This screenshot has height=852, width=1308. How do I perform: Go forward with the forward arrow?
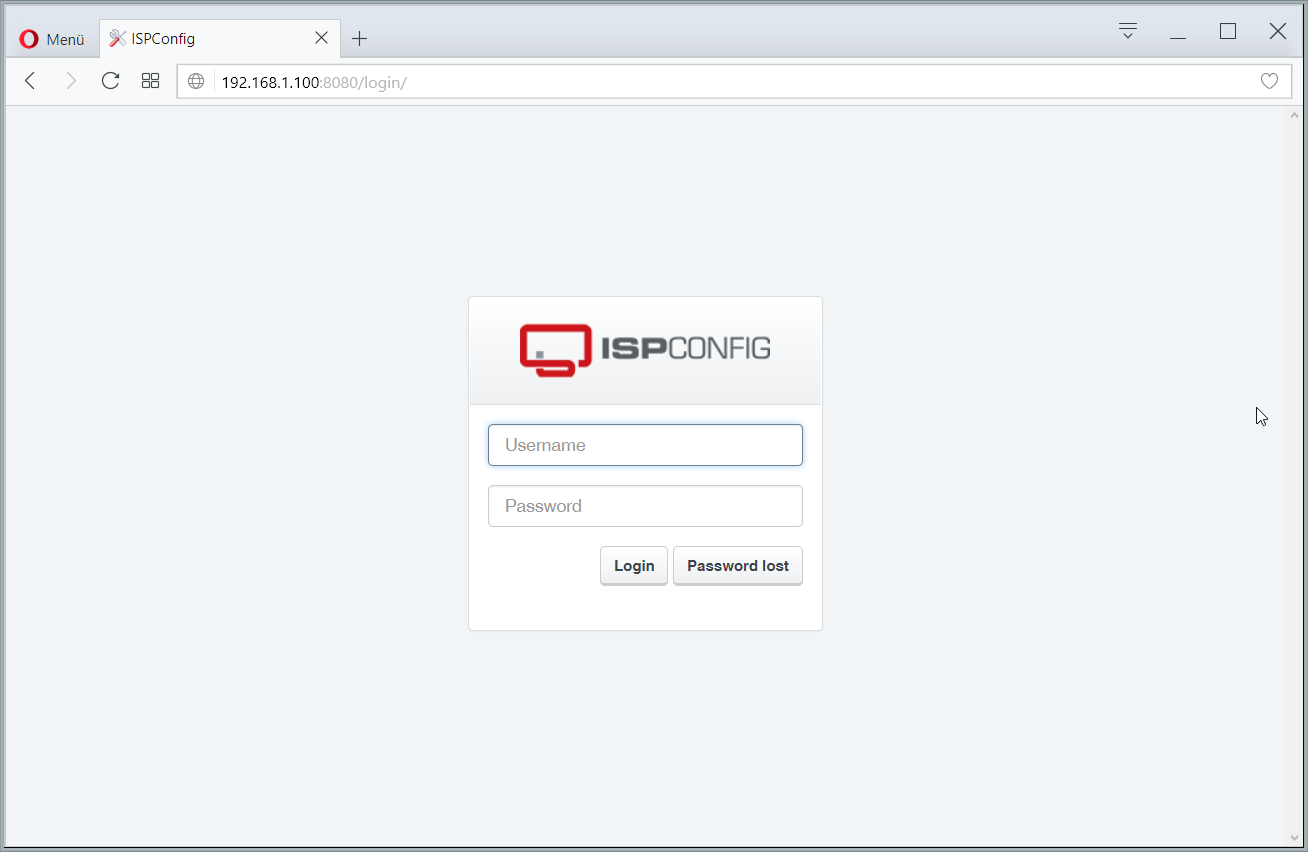[70, 81]
